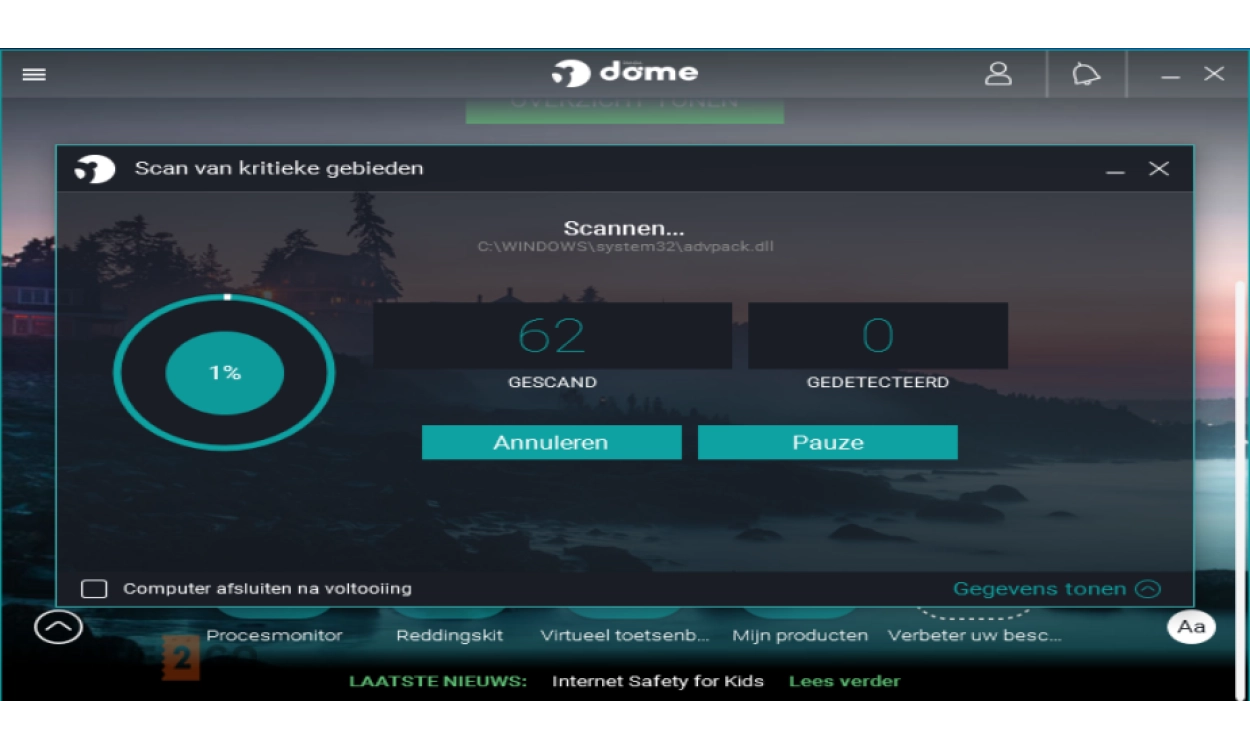This screenshot has height=750, width=1250.
Task: Click the Panda Dome logo in header
Action: click(625, 73)
